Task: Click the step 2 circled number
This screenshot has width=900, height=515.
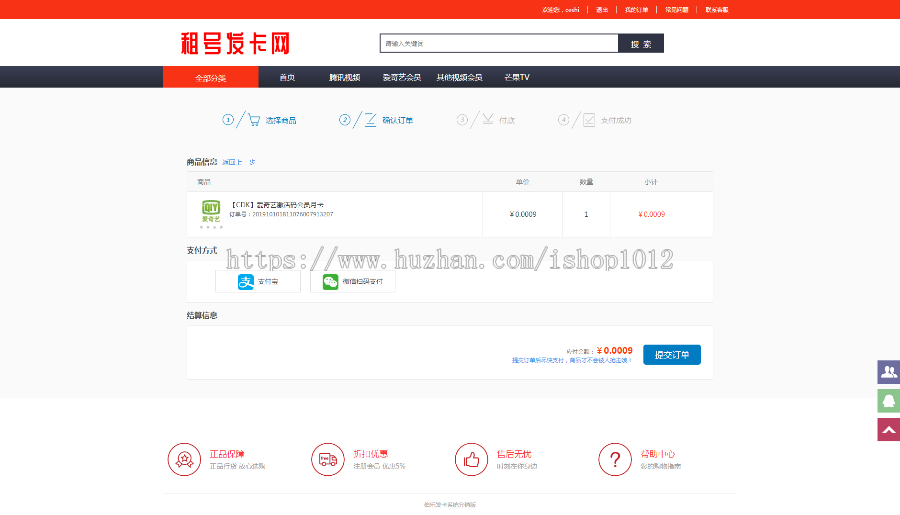Action: coord(344,119)
